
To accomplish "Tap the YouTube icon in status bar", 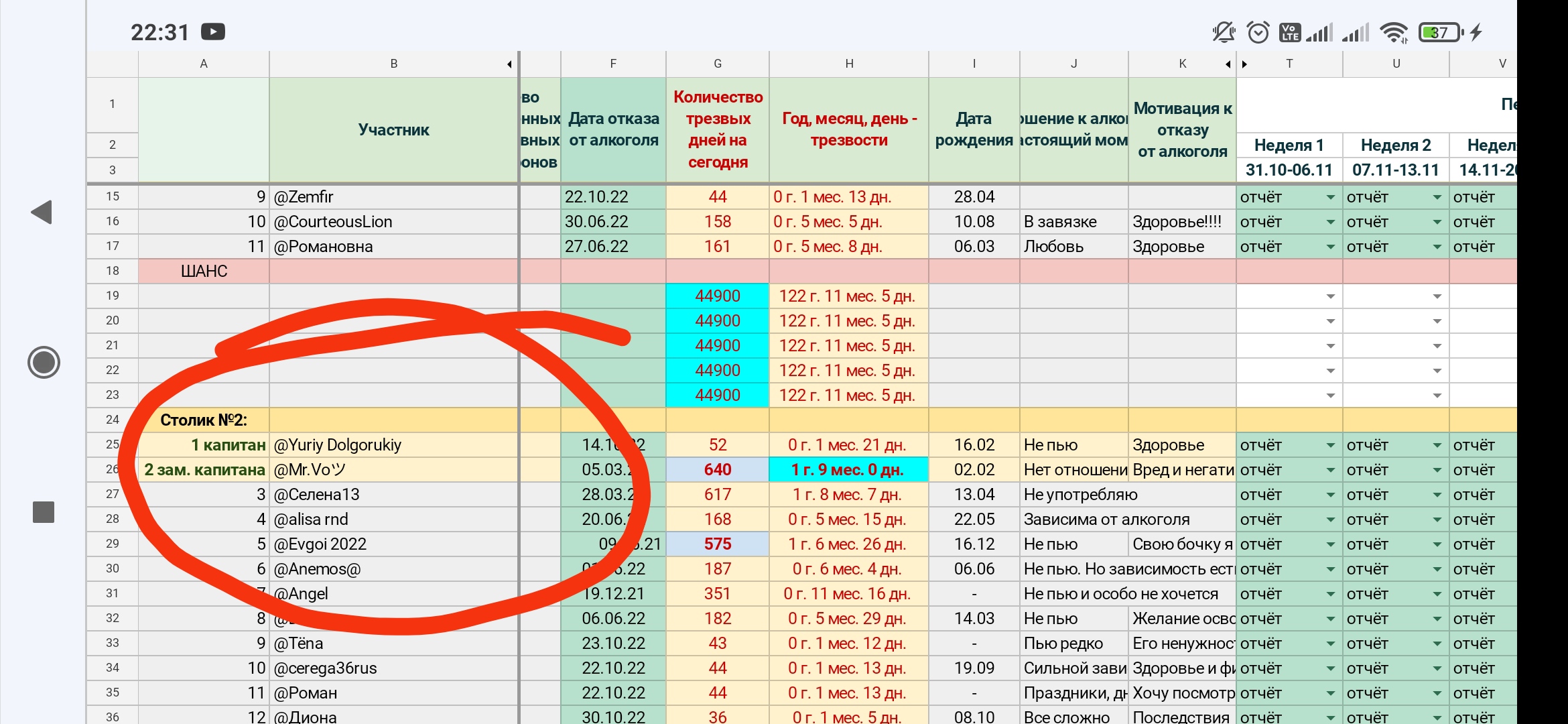I will (213, 32).
